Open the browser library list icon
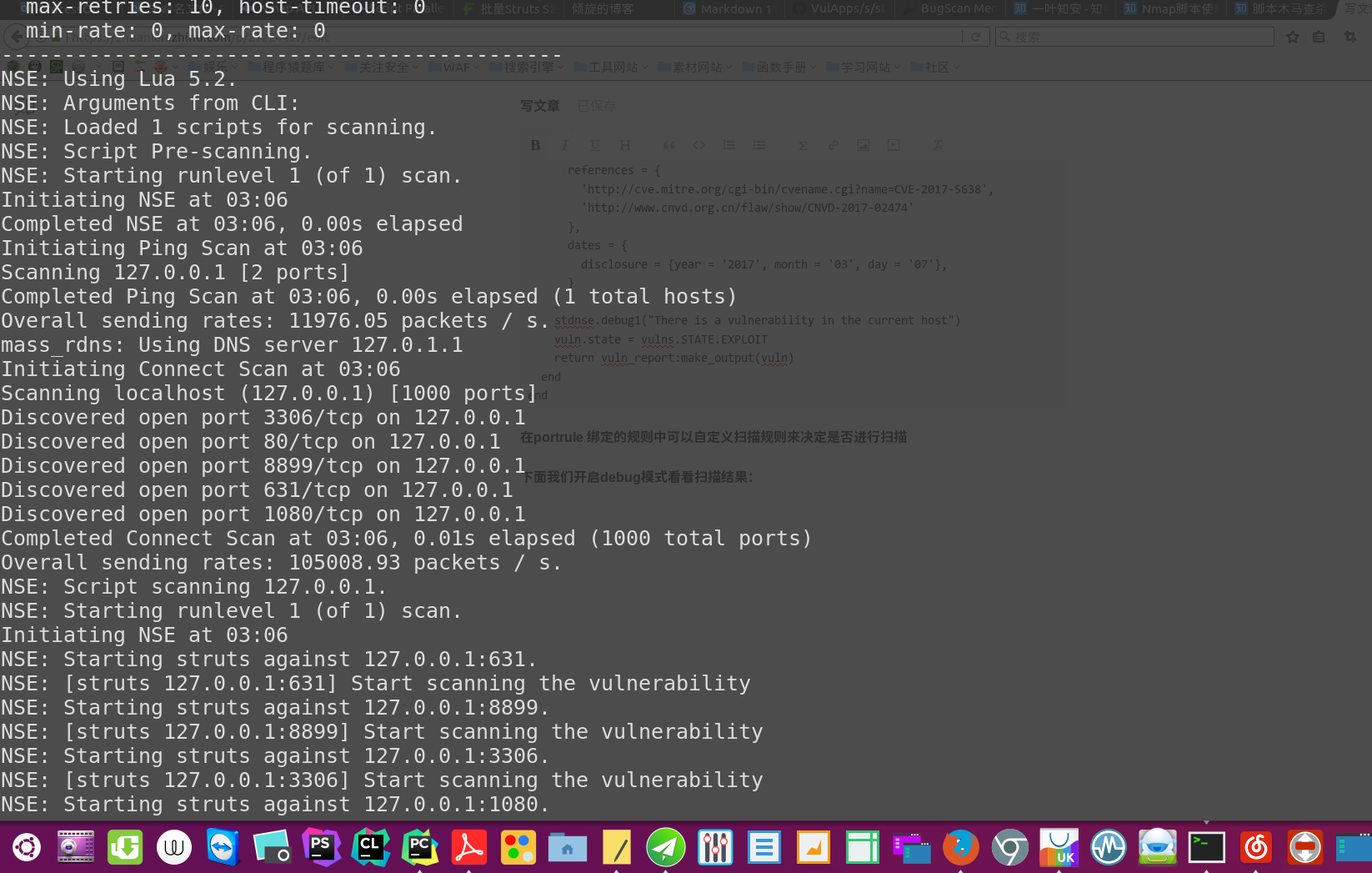Viewport: 1372px width, 873px height. [1319, 37]
